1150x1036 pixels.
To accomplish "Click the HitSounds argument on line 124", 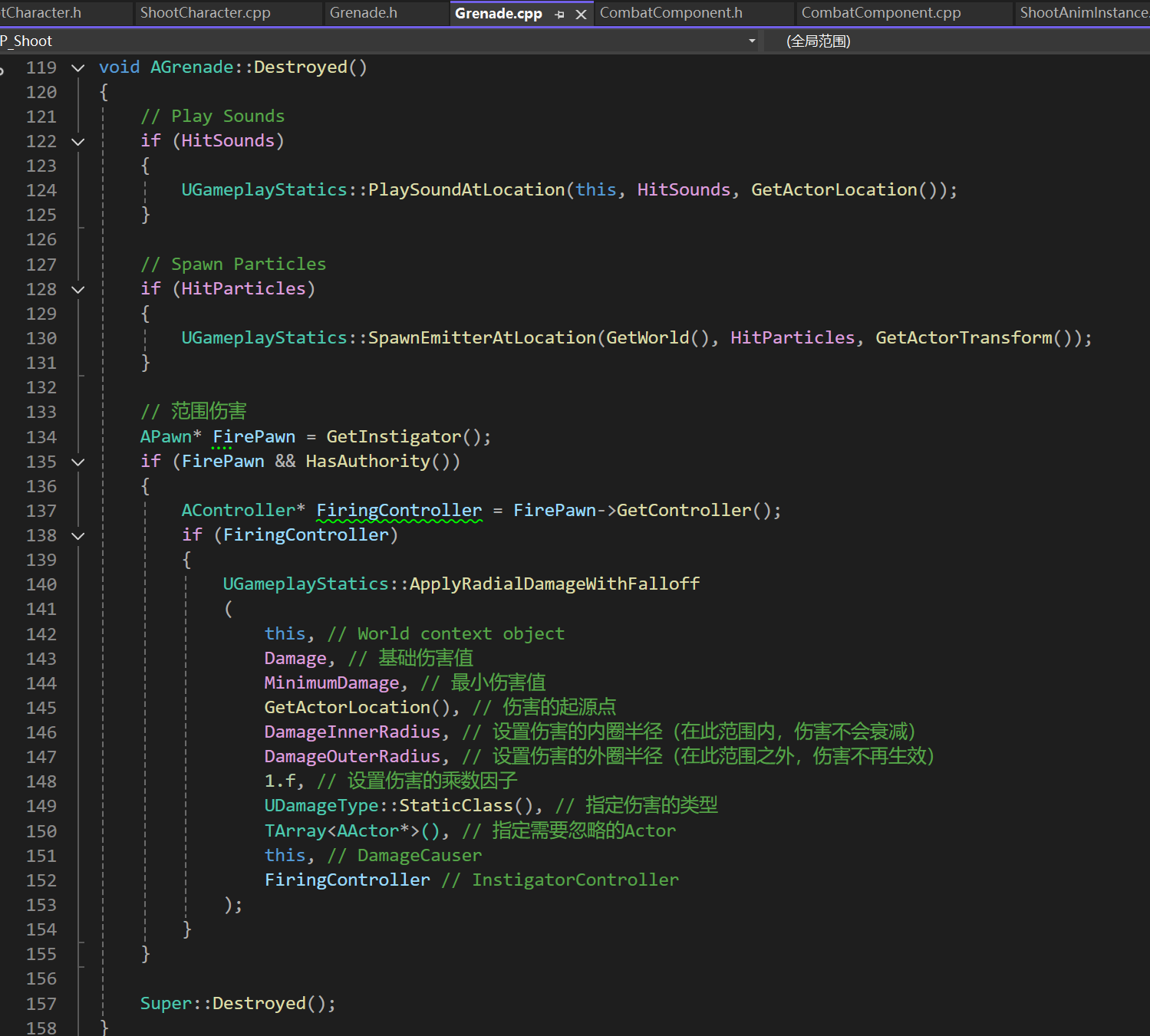I will click(684, 189).
